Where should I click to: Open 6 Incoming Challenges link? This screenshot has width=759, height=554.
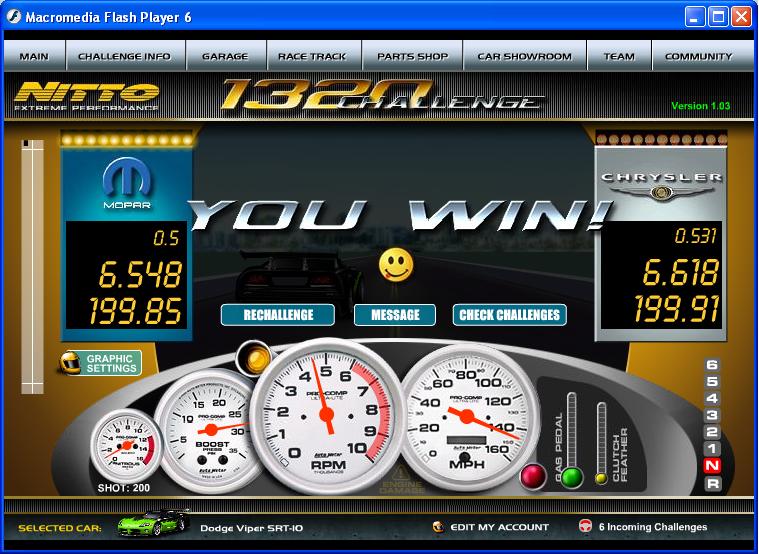(653, 527)
